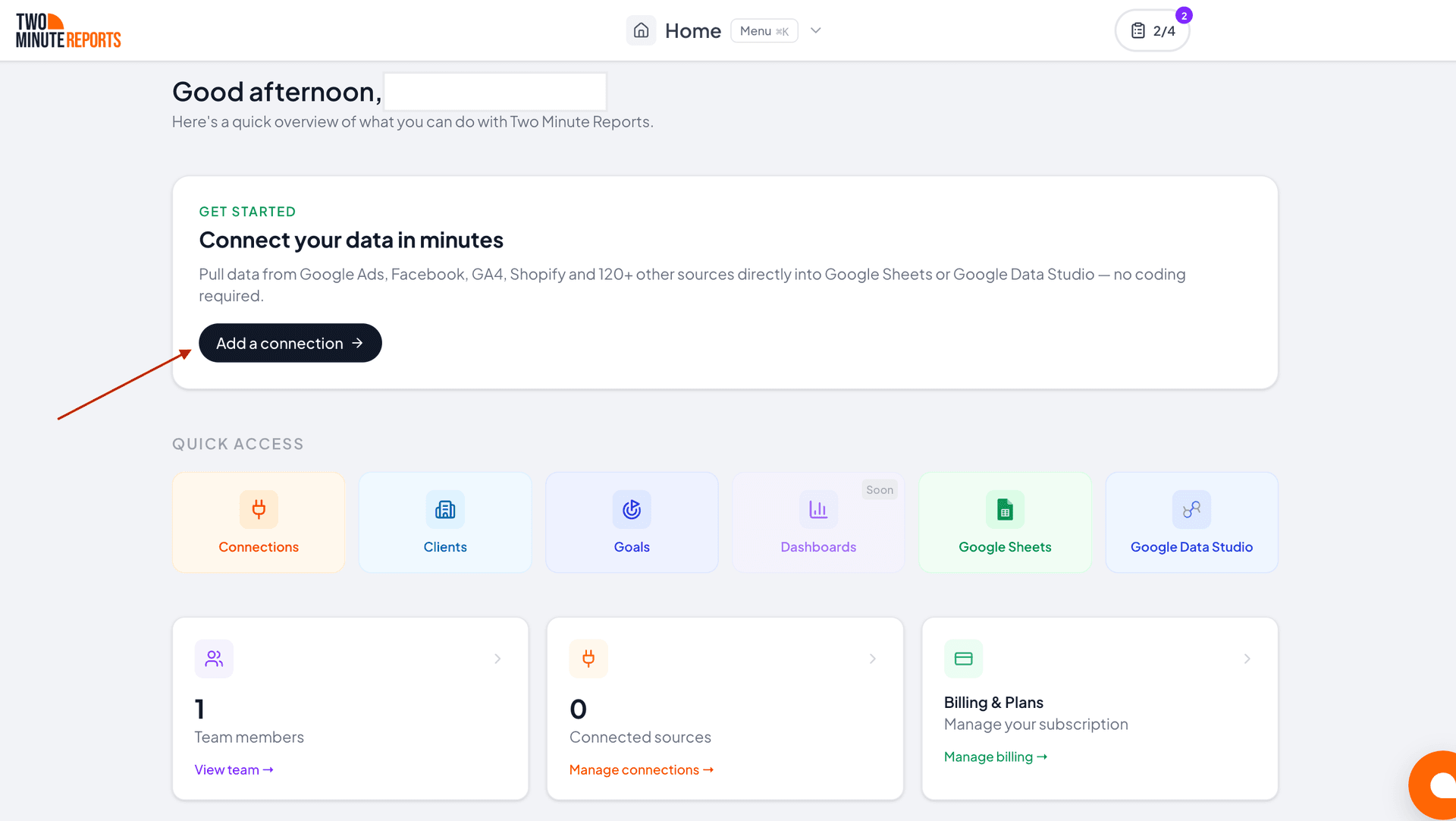Expand the Billing & Plans card chevron
Screen dimensions: 1456x821
1247,659
